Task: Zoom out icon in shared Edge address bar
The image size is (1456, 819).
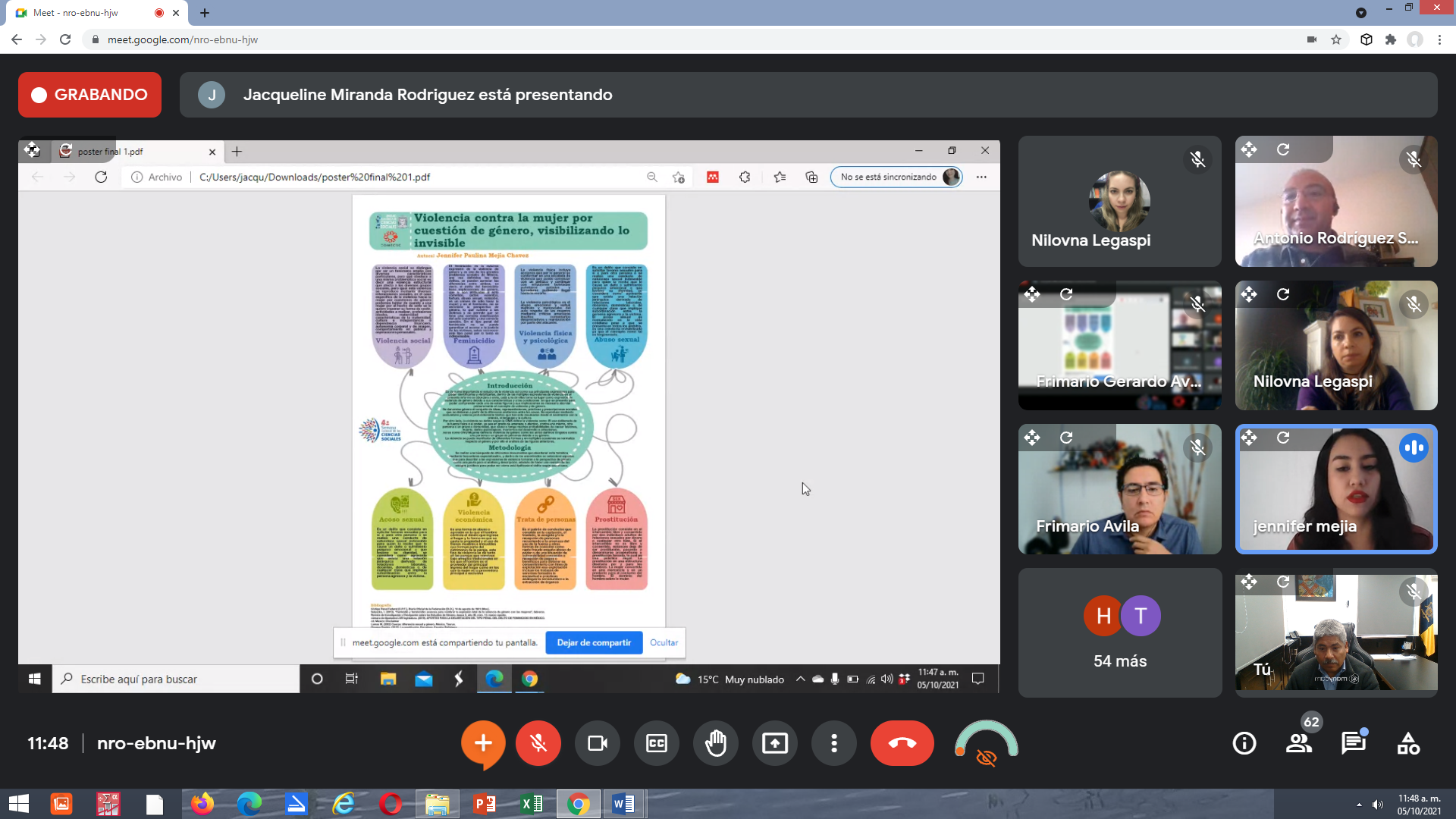Action: point(651,177)
